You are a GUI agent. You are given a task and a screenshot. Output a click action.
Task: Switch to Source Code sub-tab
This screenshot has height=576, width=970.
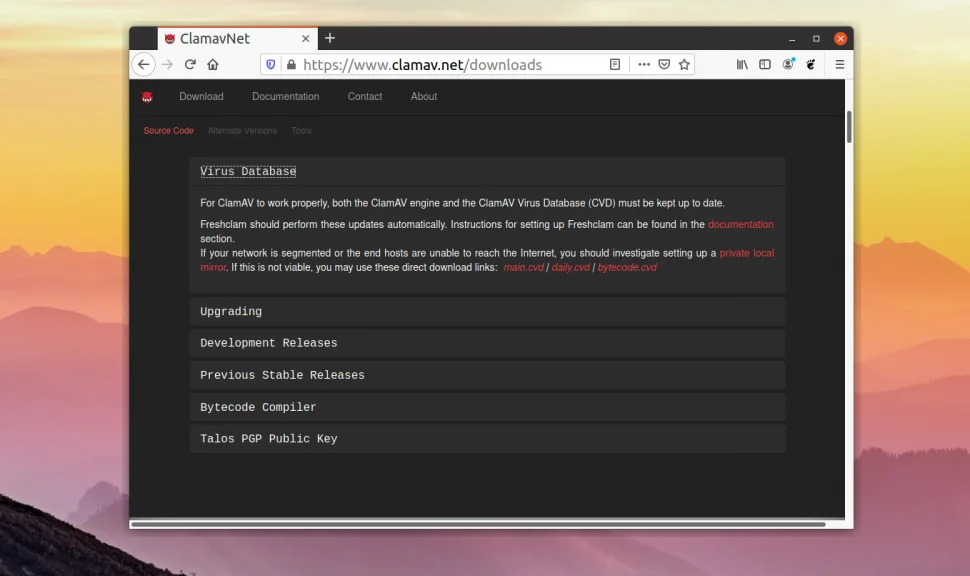coord(168,131)
